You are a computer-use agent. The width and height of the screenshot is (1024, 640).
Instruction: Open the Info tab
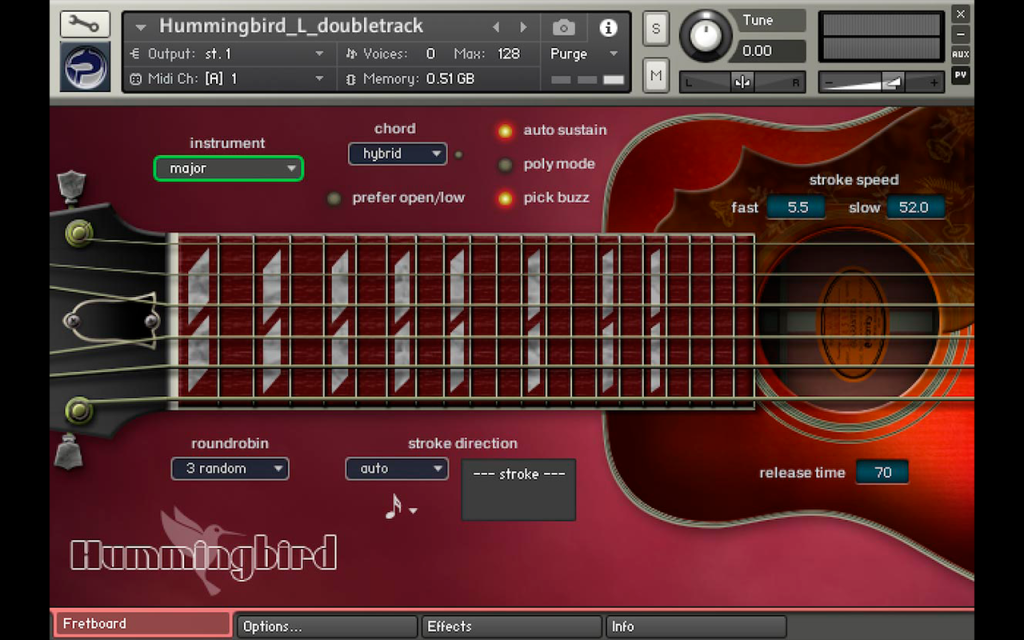click(x=696, y=626)
